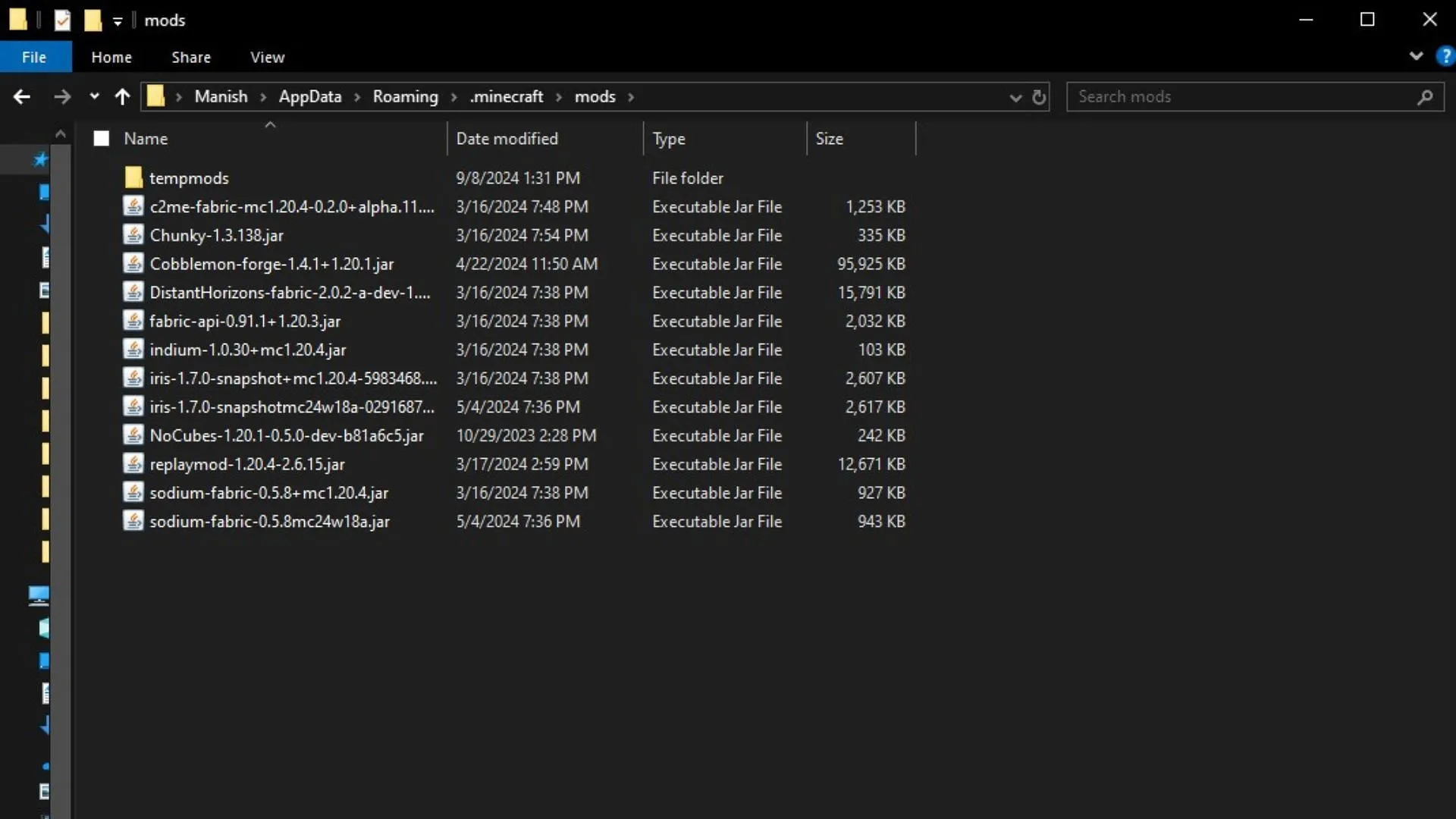Expand the chevron after Manish breadcrumb
Viewport: 1456px width, 819px height.
click(263, 97)
